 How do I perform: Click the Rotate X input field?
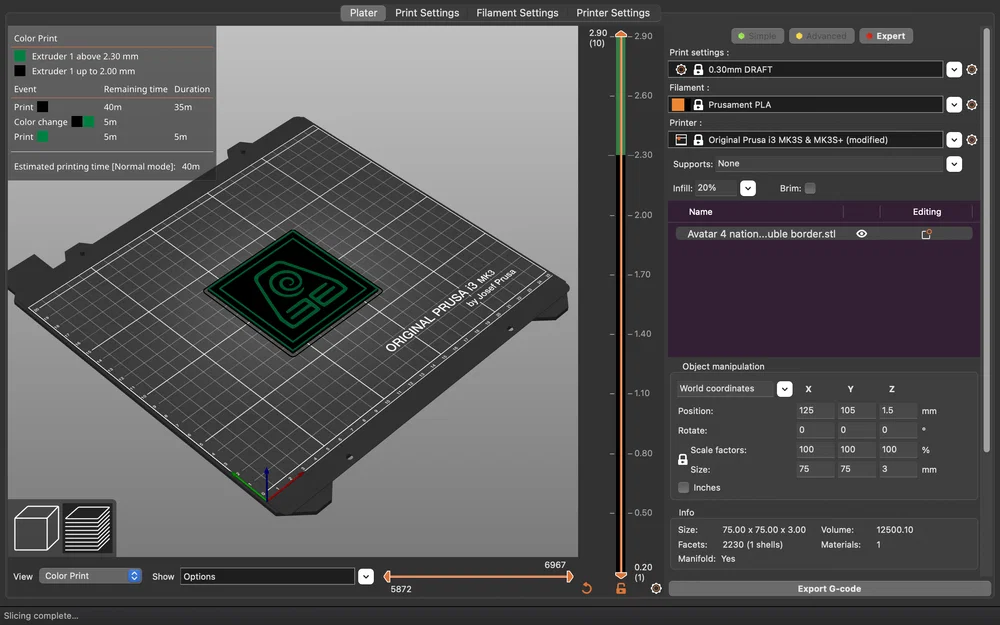pyautogui.click(x=815, y=430)
